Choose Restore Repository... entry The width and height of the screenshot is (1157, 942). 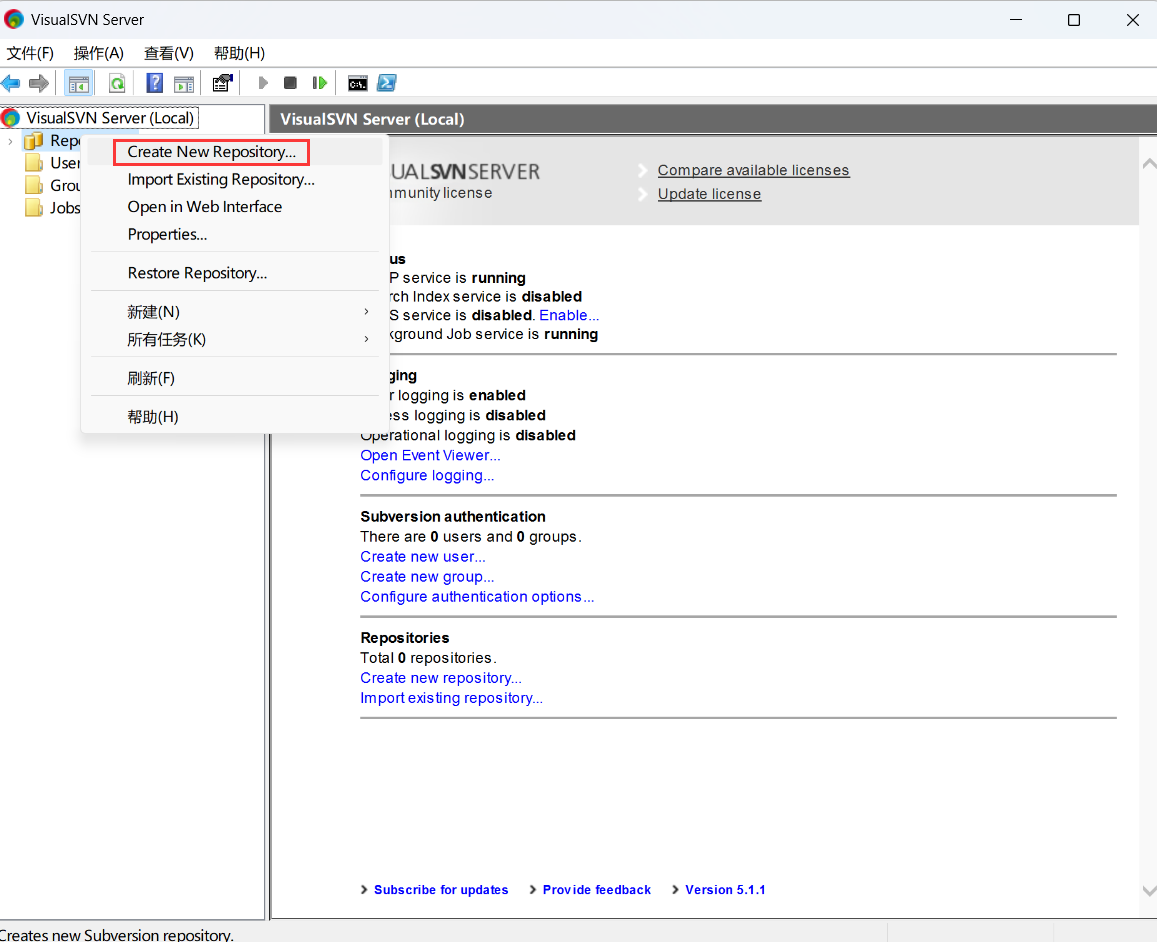pos(235,273)
